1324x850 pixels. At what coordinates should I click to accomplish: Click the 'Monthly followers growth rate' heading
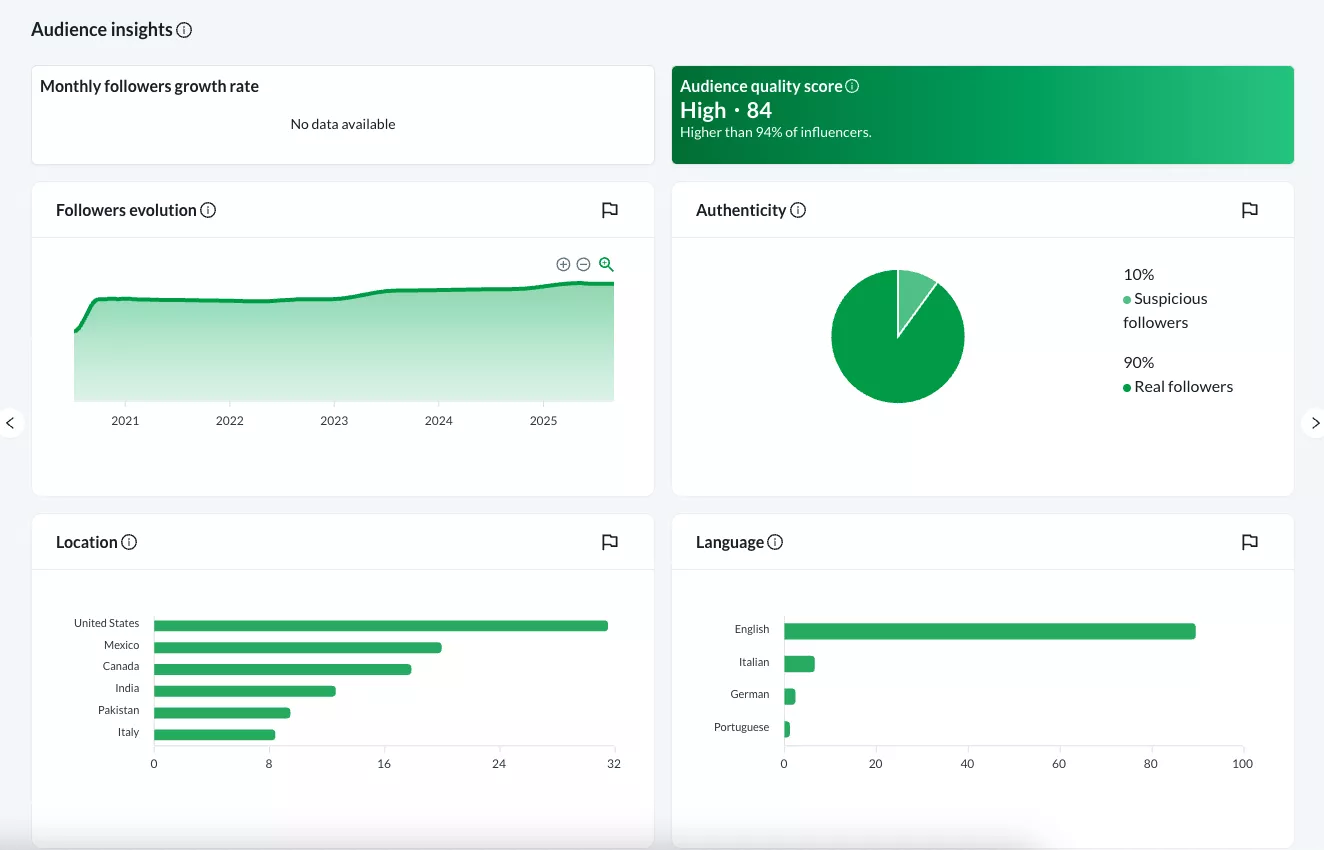(x=149, y=86)
